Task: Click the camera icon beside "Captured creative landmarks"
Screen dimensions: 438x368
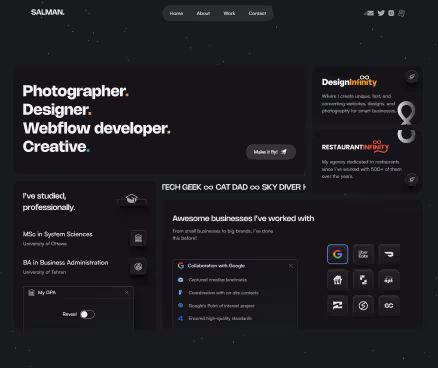Action: click(x=180, y=280)
